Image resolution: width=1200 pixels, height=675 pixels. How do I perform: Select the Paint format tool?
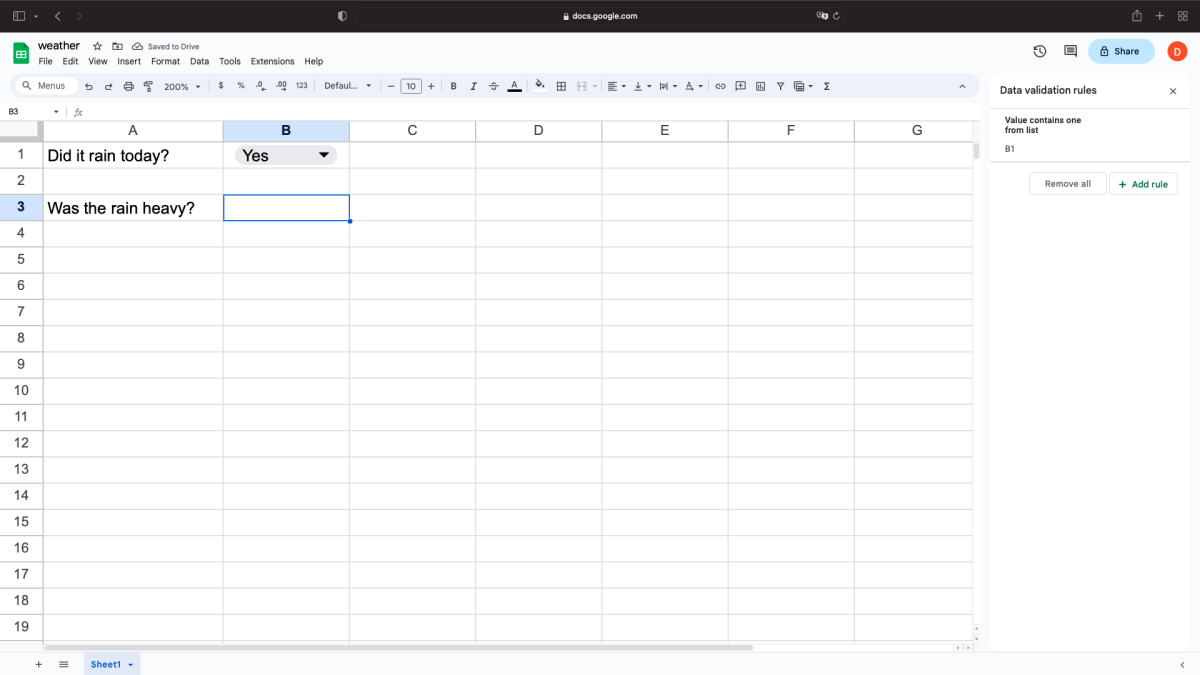click(148, 87)
